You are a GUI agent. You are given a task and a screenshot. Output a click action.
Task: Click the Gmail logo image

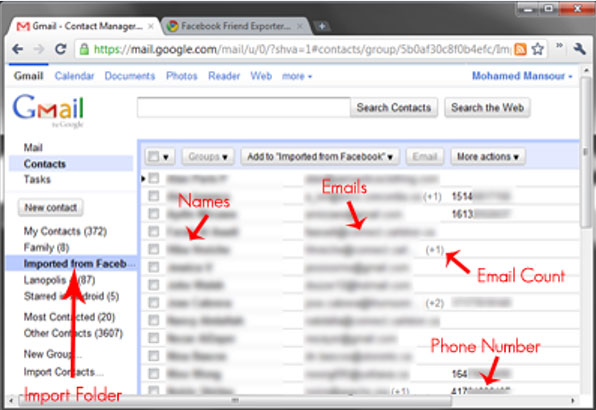48,111
